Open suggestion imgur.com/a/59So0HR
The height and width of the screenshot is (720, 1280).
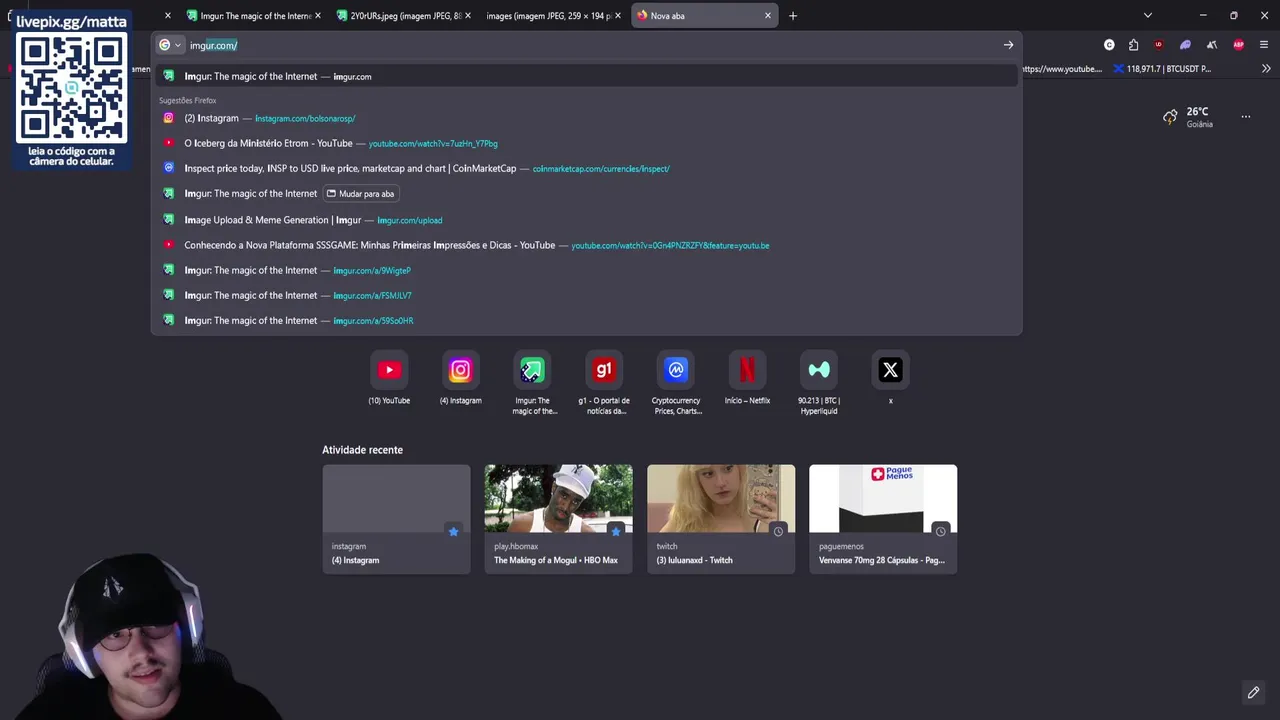(586, 320)
